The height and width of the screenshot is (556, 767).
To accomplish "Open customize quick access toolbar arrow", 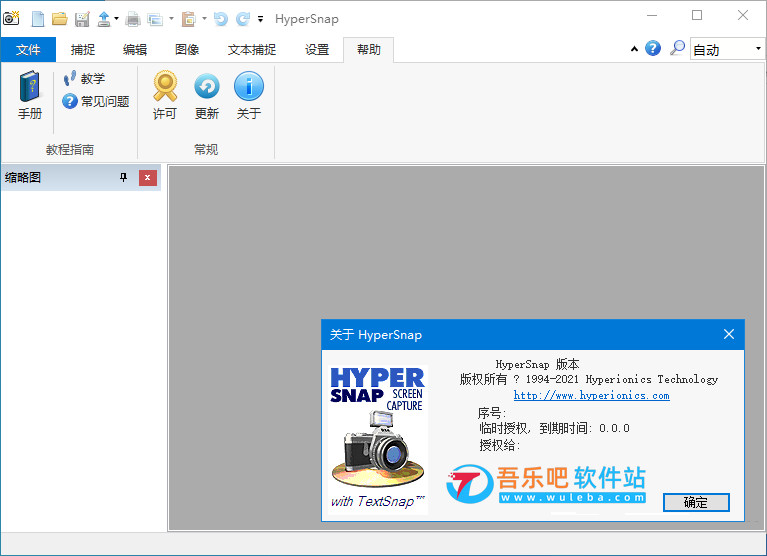I will click(260, 19).
